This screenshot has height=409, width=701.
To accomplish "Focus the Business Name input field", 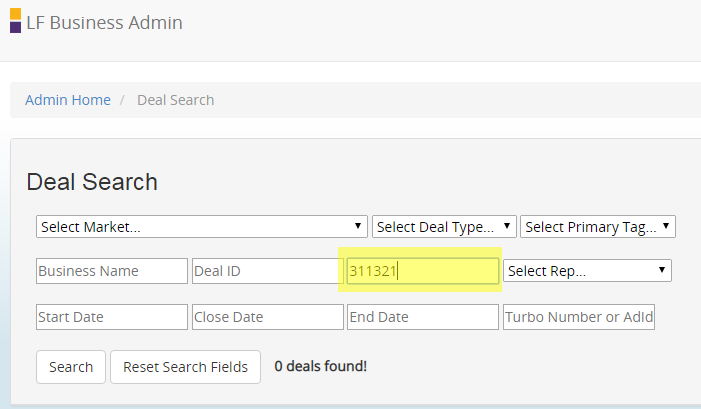I will [x=112, y=271].
